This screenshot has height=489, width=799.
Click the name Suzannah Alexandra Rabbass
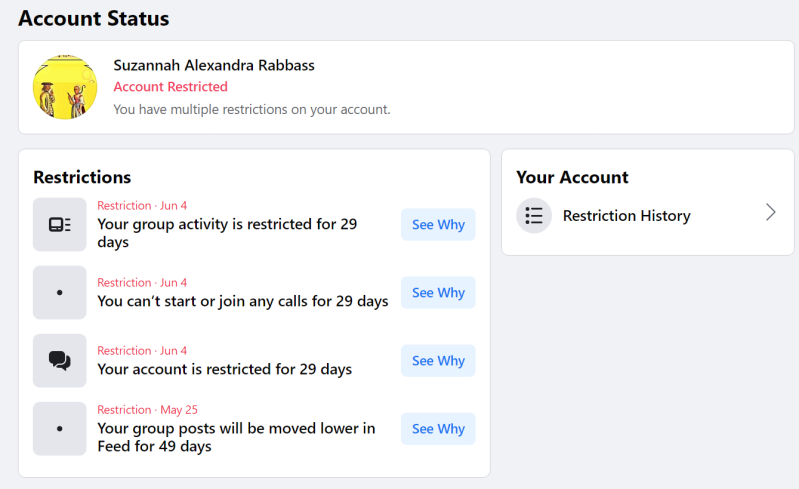pyautogui.click(x=214, y=65)
